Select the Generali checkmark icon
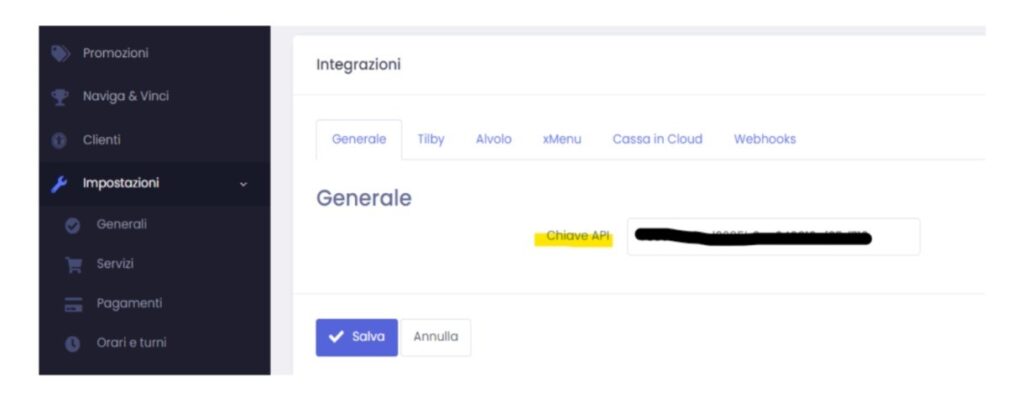Viewport: 1024px width, 403px height. click(72, 225)
